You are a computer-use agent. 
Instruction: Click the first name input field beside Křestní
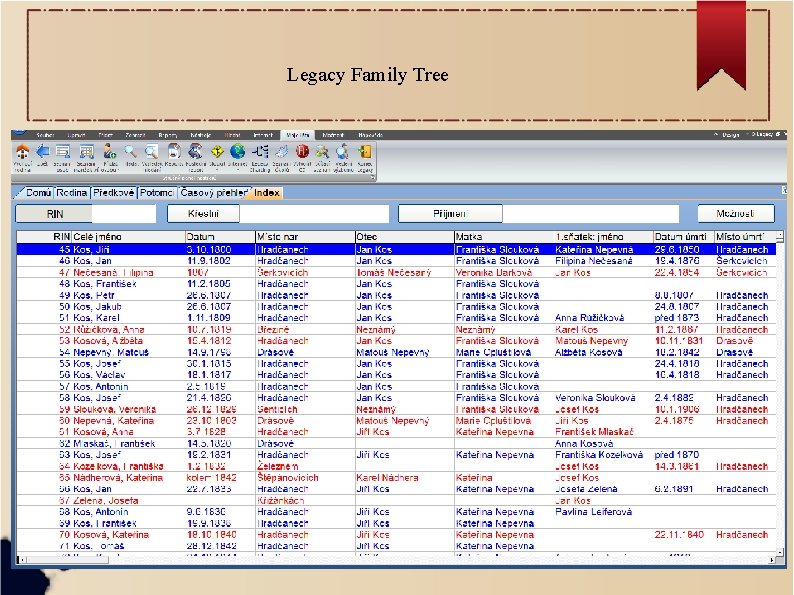[314, 214]
